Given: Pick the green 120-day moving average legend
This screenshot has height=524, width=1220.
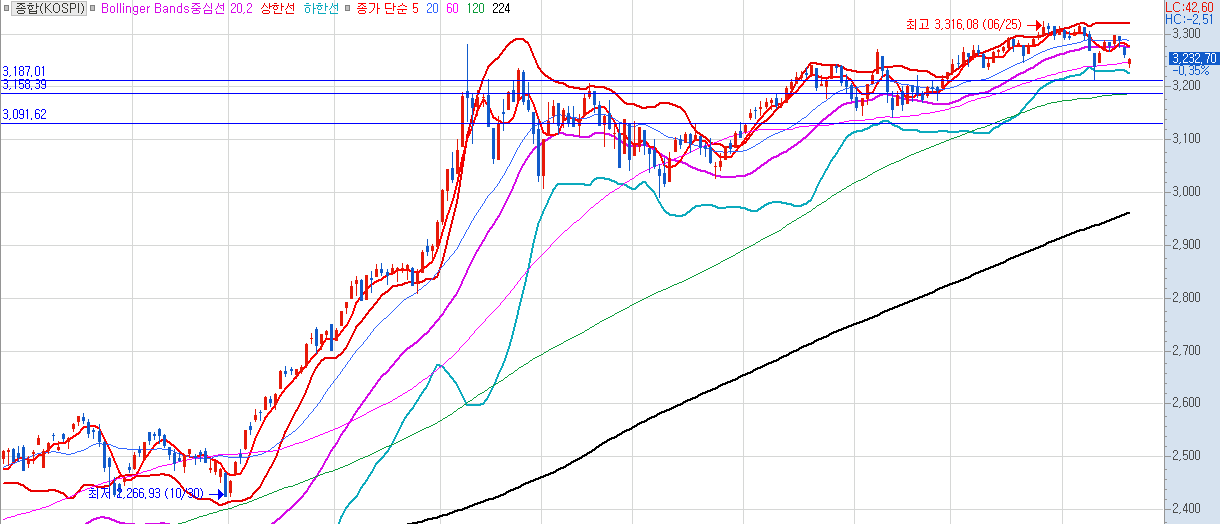Looking at the screenshot, I should click(x=476, y=8).
